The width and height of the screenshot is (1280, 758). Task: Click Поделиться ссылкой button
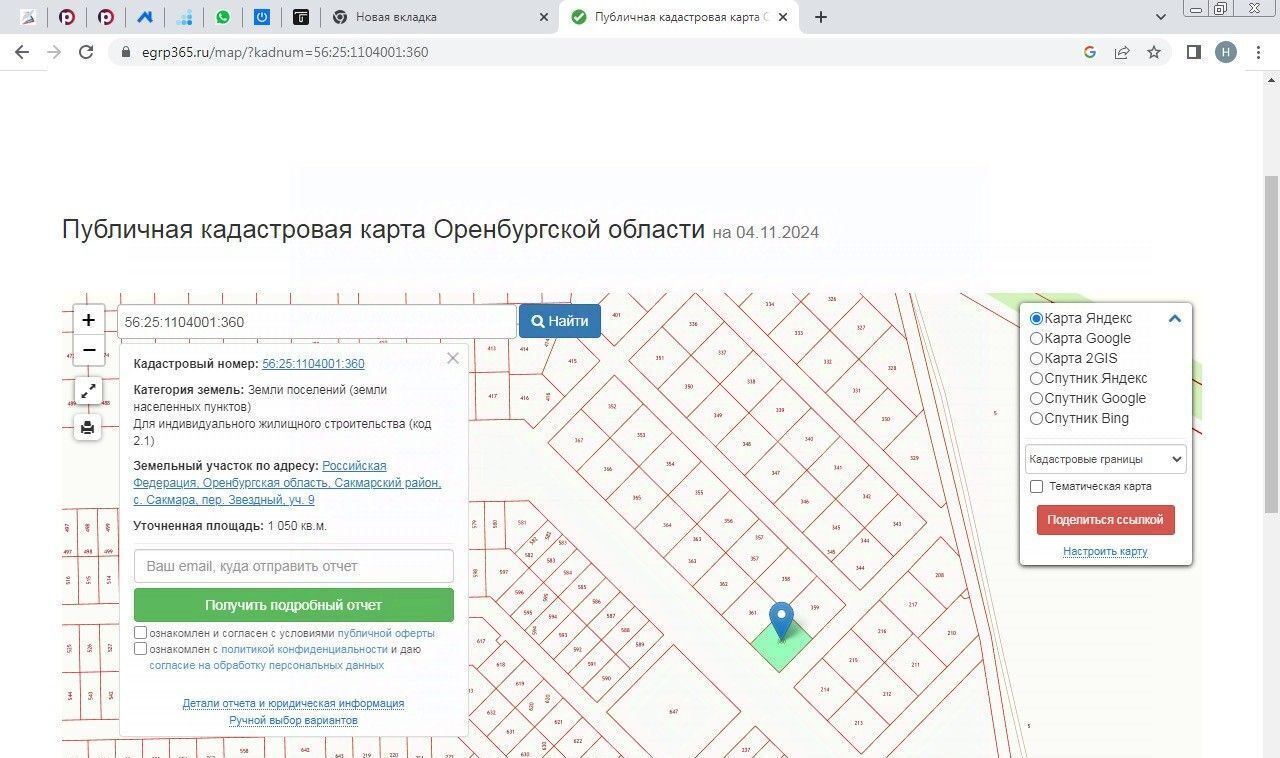[x=1105, y=520]
